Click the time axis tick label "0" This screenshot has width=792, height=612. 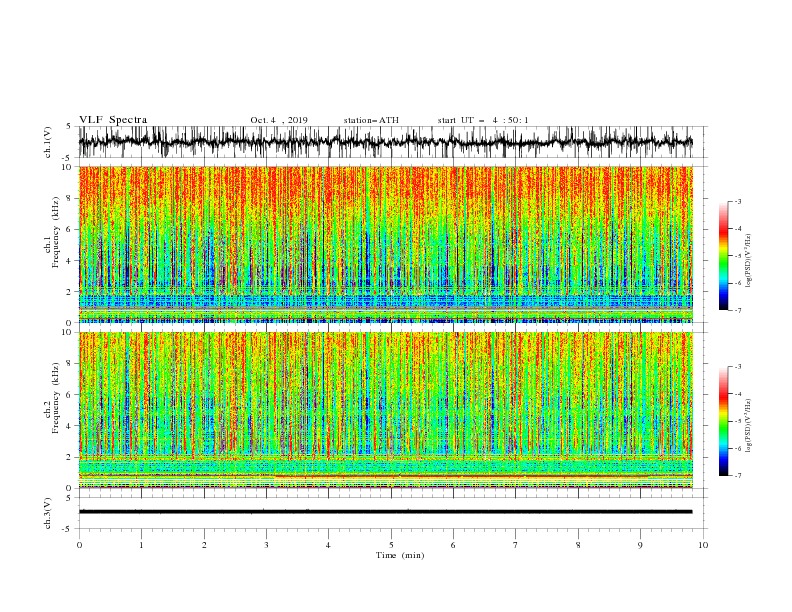point(79,545)
